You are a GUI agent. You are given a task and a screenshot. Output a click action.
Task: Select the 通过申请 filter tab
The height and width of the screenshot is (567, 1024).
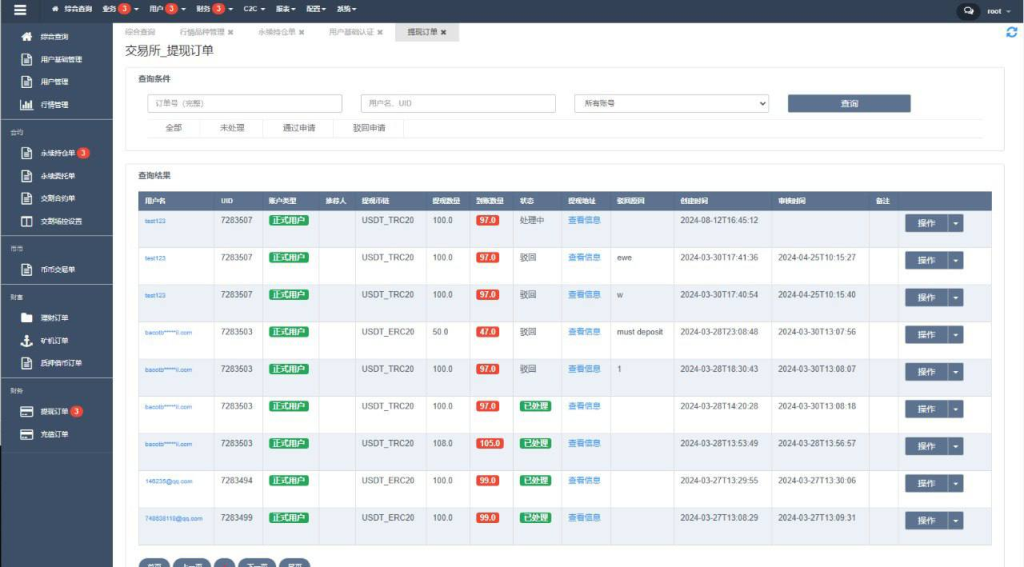coord(299,128)
